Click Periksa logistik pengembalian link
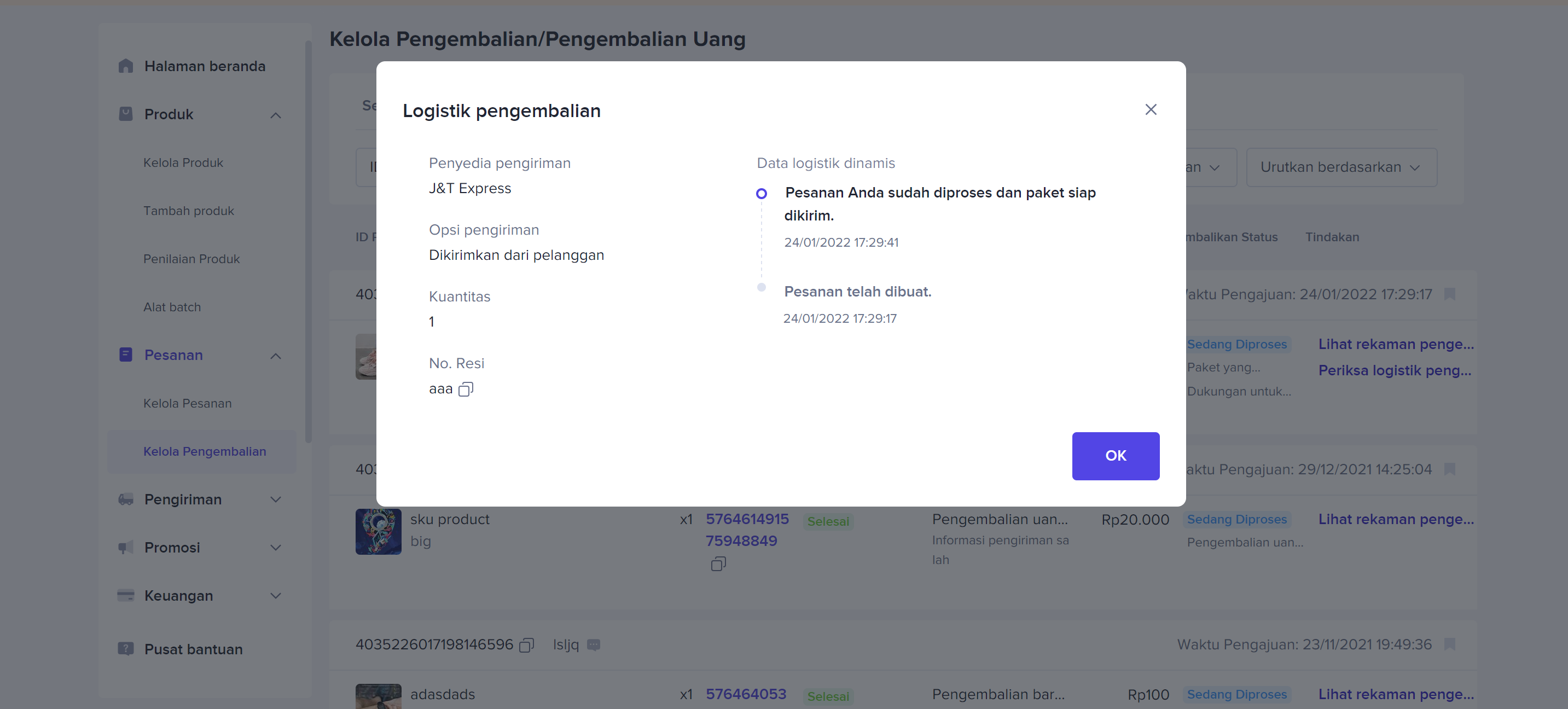1568x709 pixels. click(1395, 370)
